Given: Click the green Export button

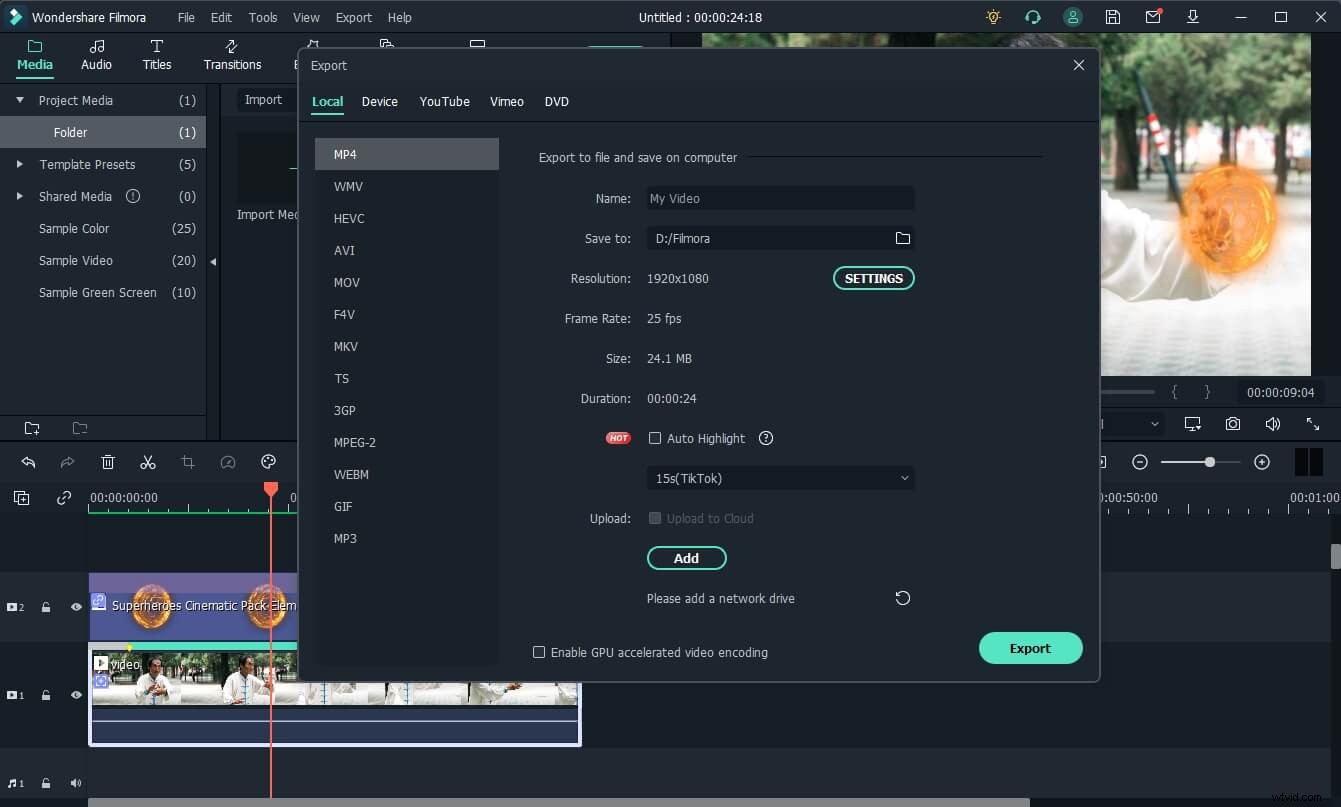Looking at the screenshot, I should 1030,648.
